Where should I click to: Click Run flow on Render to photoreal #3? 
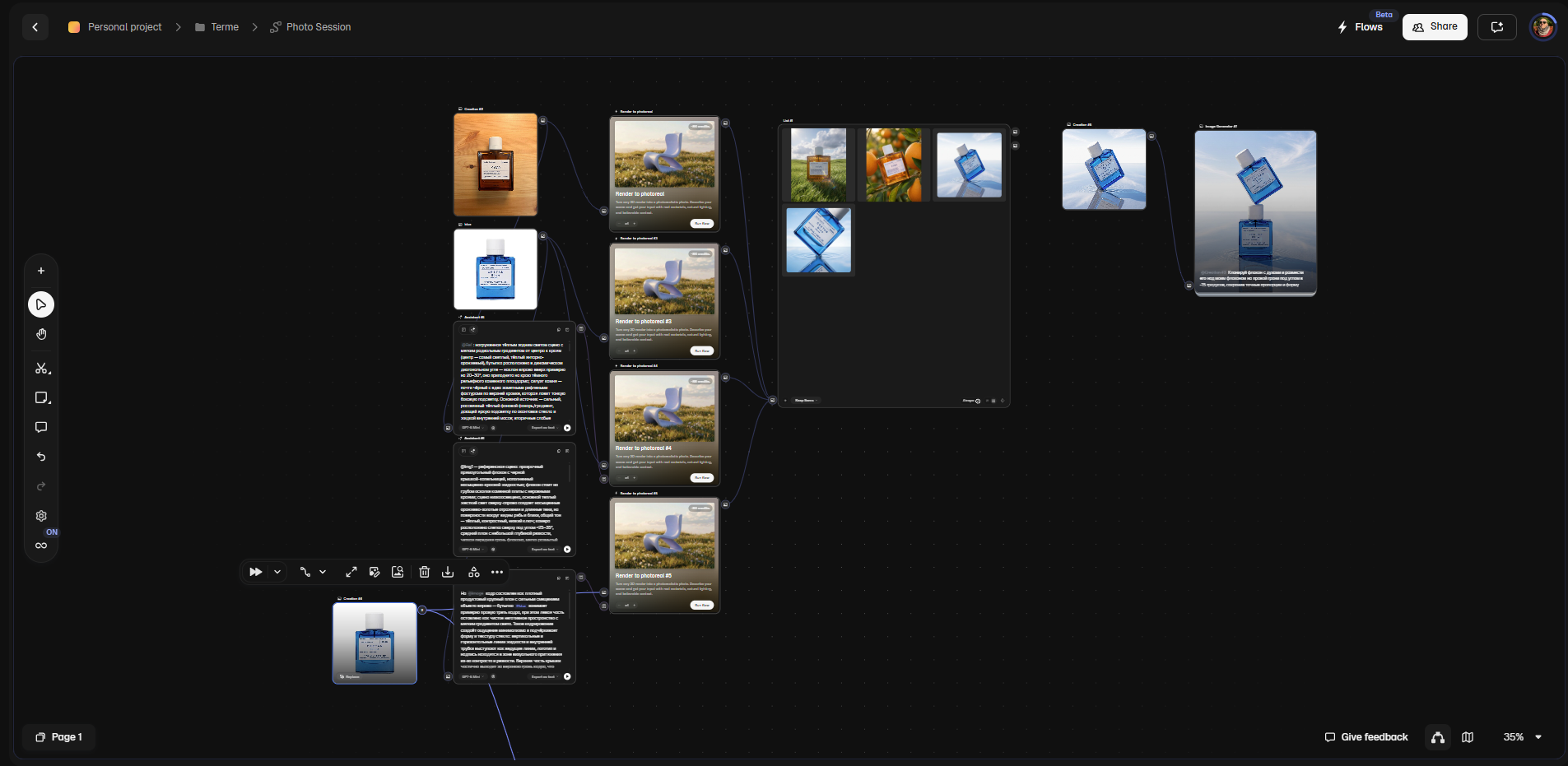pyautogui.click(x=702, y=351)
